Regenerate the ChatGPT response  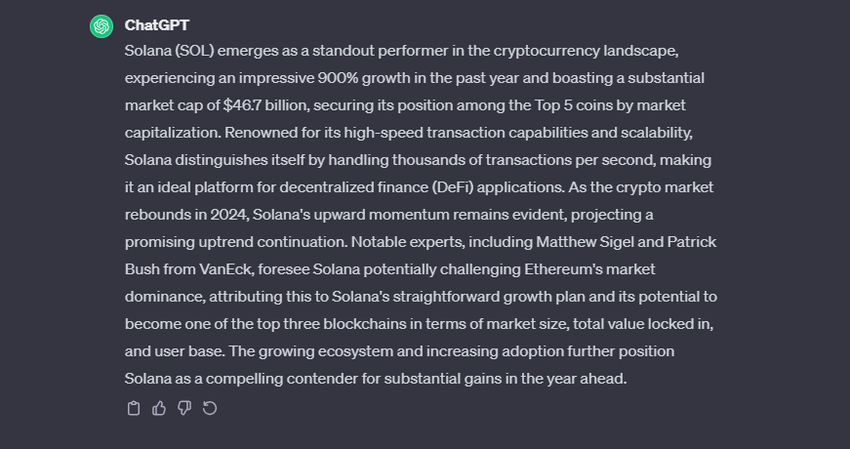[x=210, y=408]
